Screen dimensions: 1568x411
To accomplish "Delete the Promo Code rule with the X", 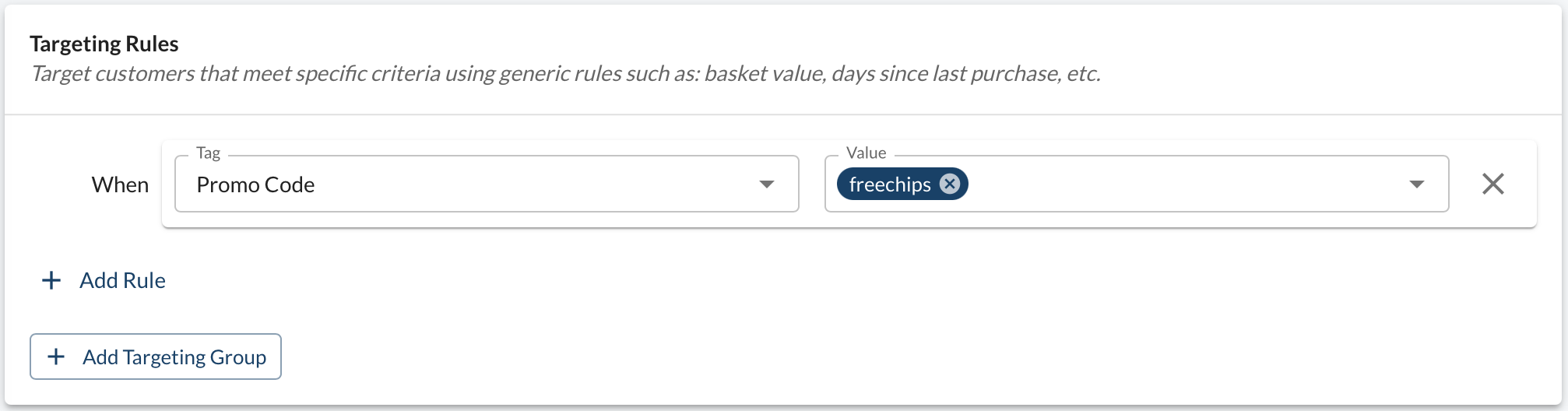I will [1492, 184].
